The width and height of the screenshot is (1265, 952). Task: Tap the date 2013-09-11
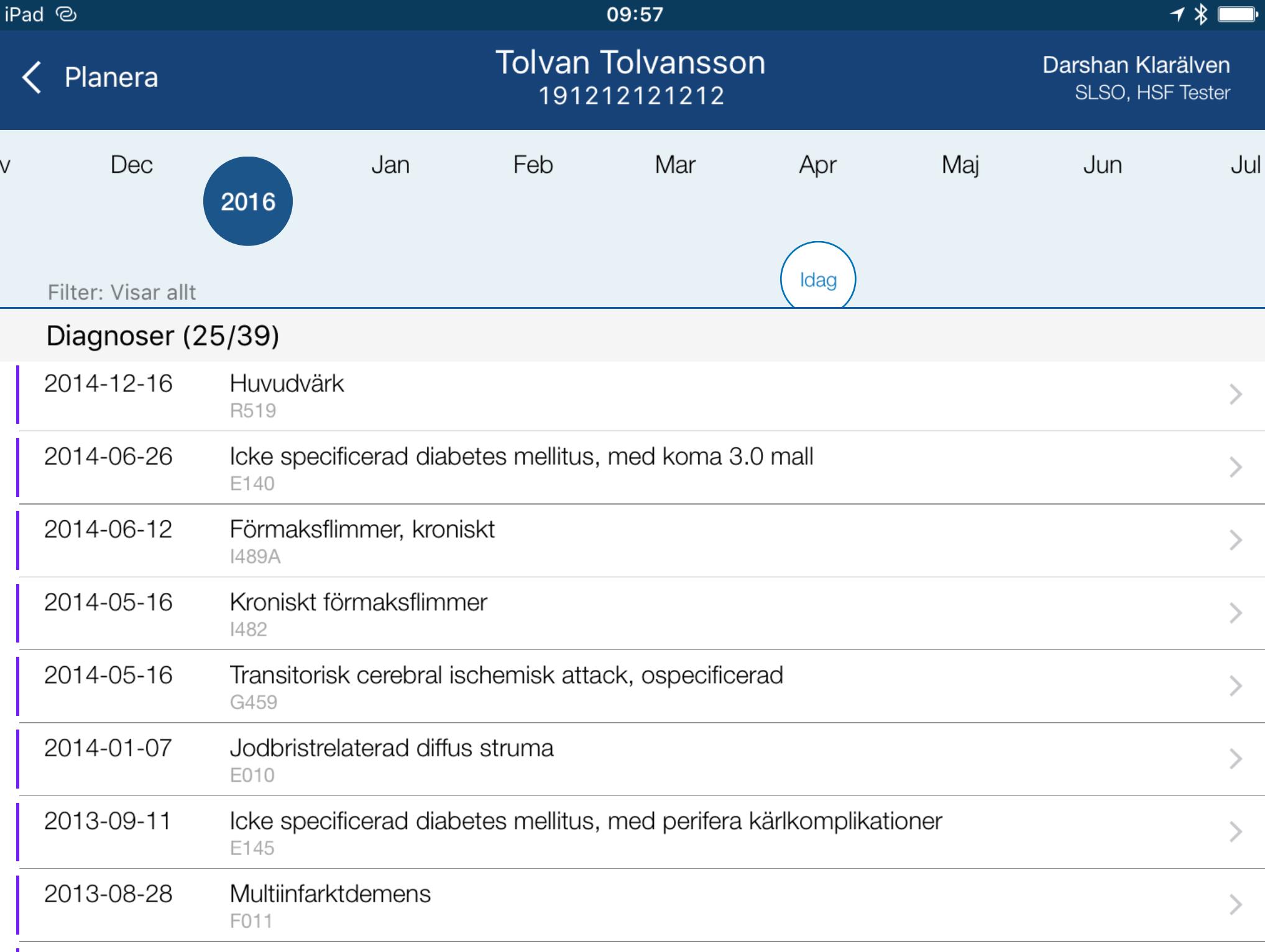(x=108, y=821)
